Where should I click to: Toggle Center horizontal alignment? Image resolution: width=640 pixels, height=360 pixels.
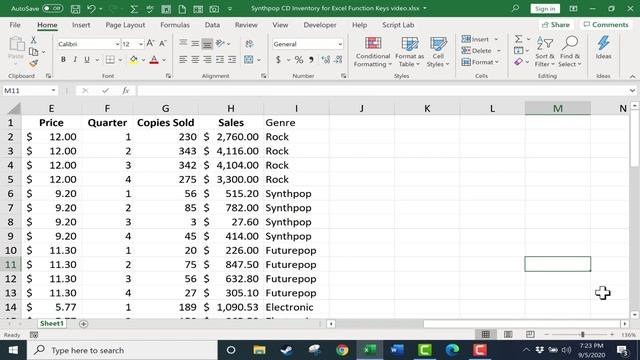[x=195, y=60]
